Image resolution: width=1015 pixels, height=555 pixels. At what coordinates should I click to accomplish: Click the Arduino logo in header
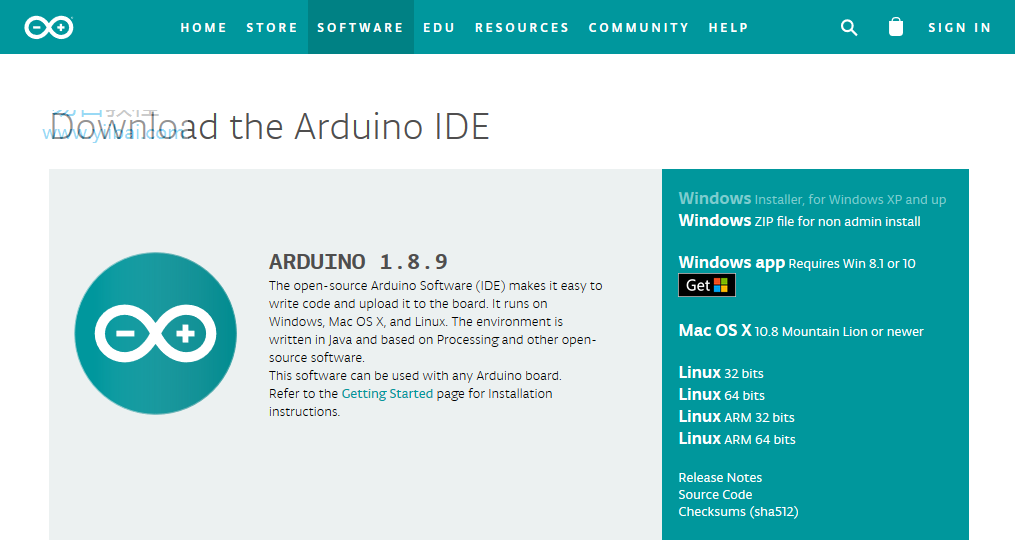(49, 27)
